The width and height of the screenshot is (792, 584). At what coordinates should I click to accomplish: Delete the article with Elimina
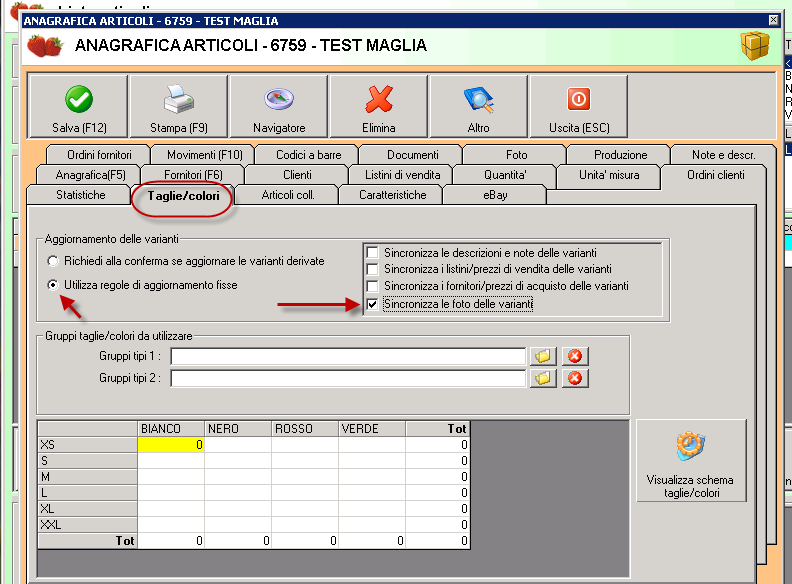click(x=378, y=106)
